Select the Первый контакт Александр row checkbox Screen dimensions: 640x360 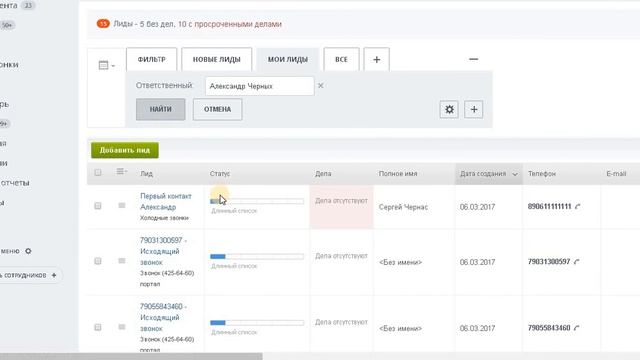(x=98, y=206)
